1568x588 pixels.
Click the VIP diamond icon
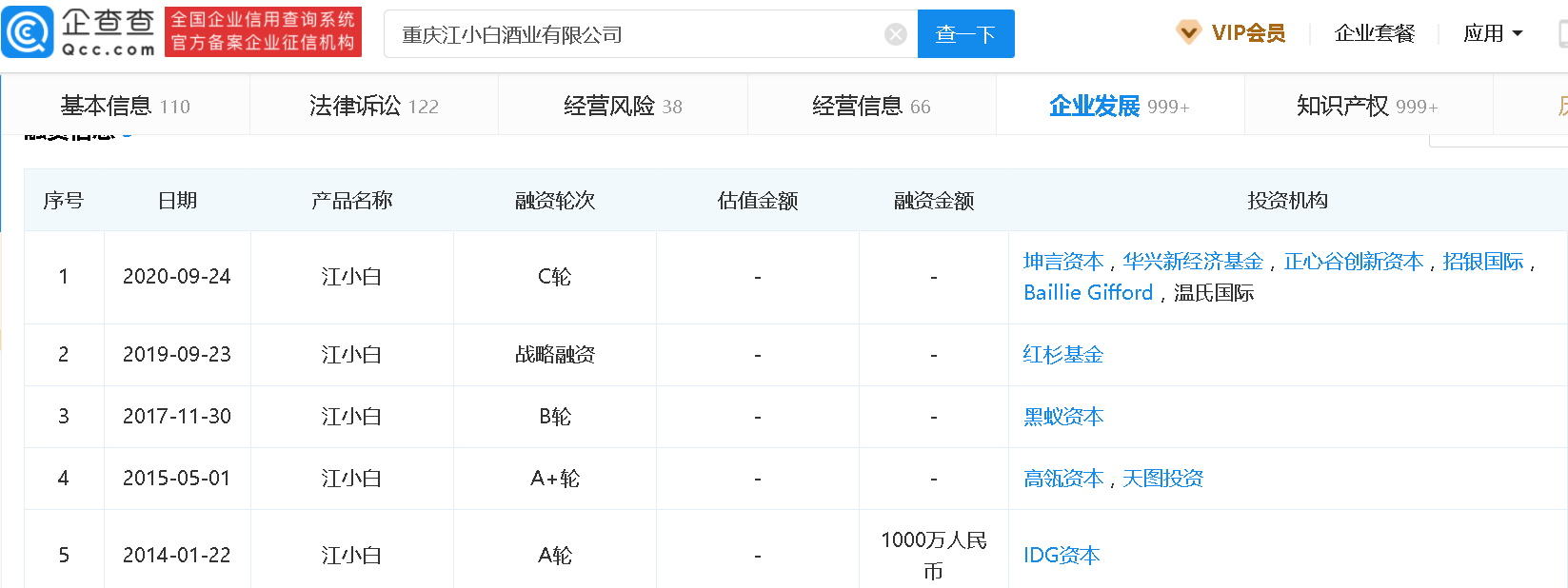click(1188, 33)
